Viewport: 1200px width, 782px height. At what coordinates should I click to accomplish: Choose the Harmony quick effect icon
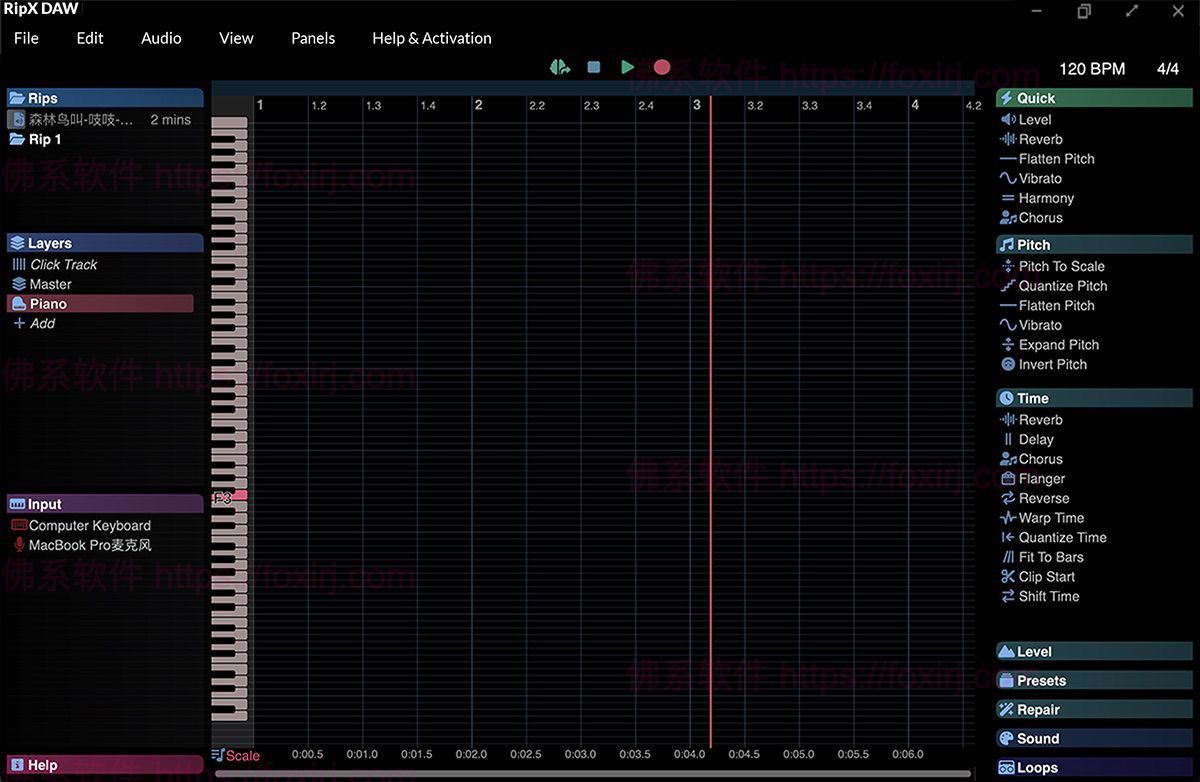(x=1008, y=199)
